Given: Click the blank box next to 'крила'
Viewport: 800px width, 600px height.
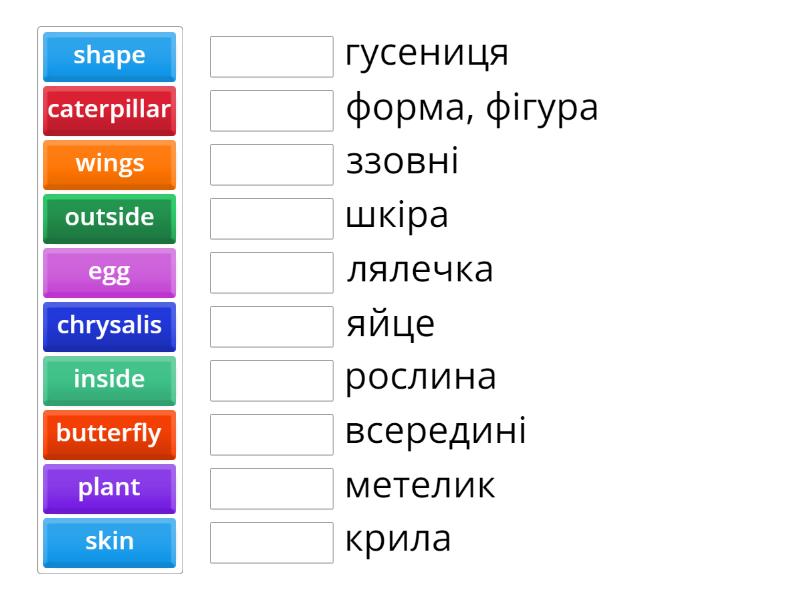Looking at the screenshot, I should 272,543.
